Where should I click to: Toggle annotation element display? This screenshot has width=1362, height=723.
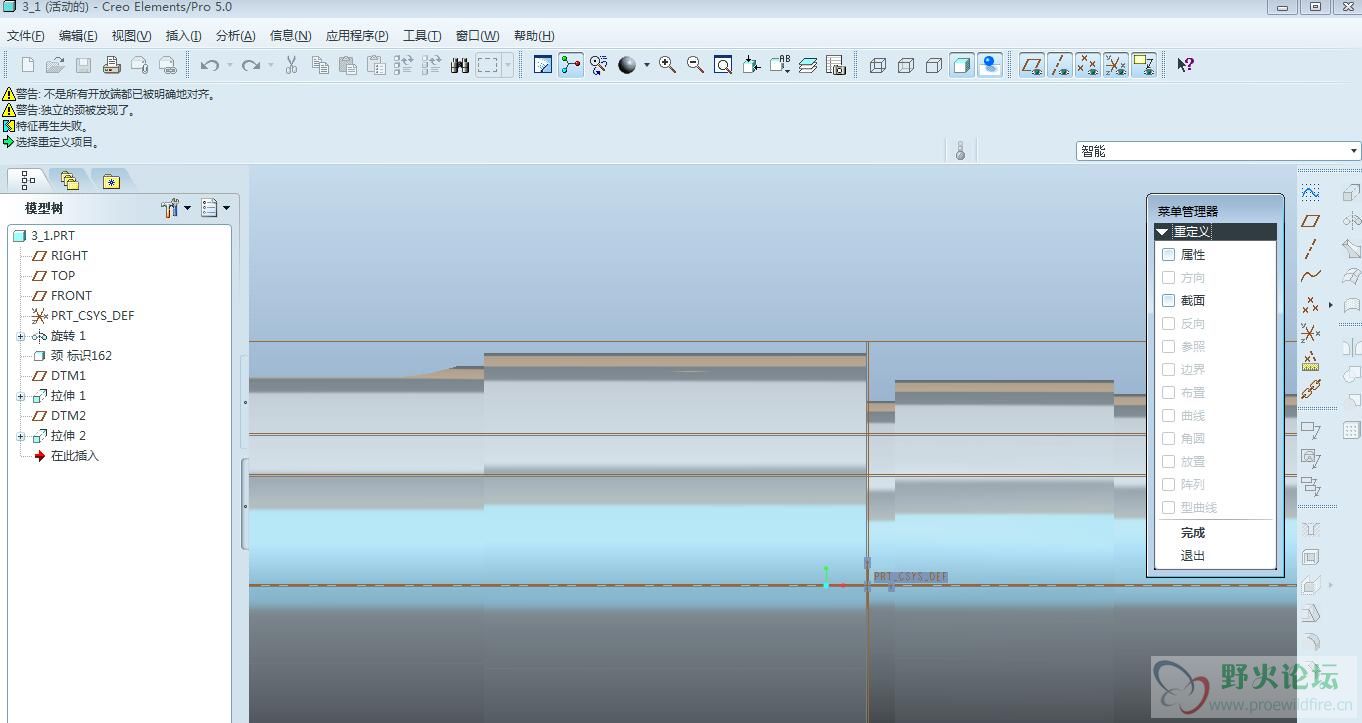pos(1144,65)
